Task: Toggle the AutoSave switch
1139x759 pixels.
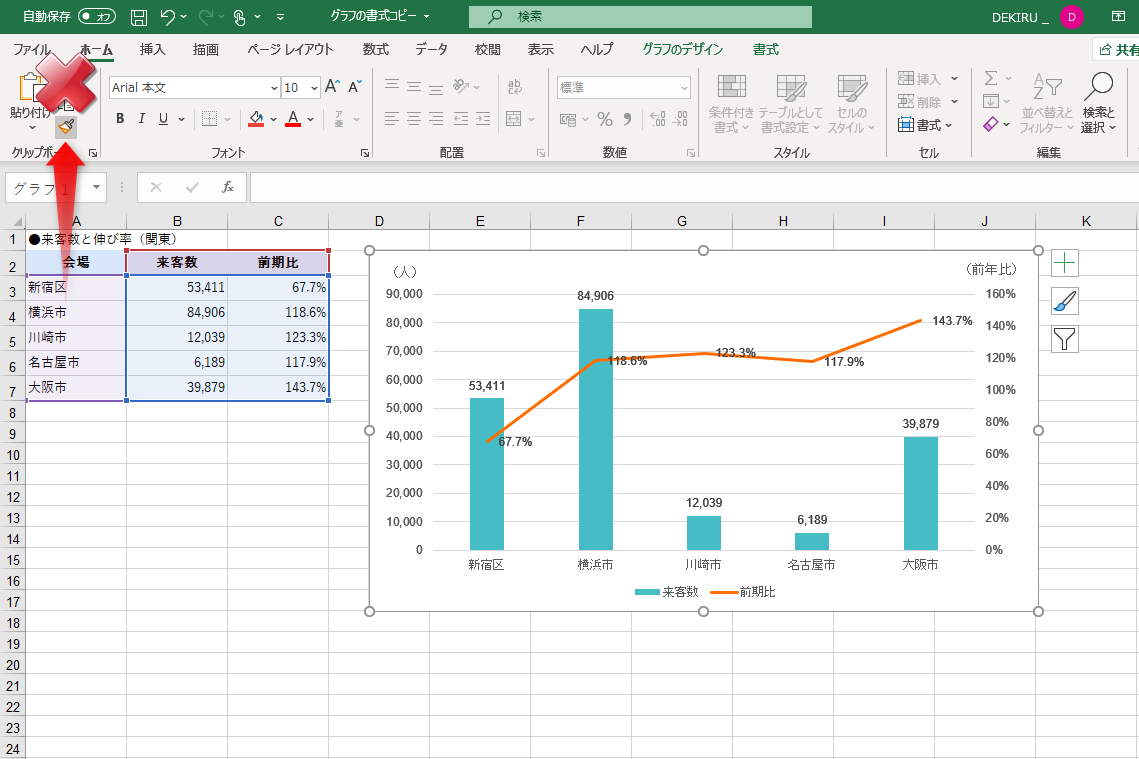Action: point(97,17)
